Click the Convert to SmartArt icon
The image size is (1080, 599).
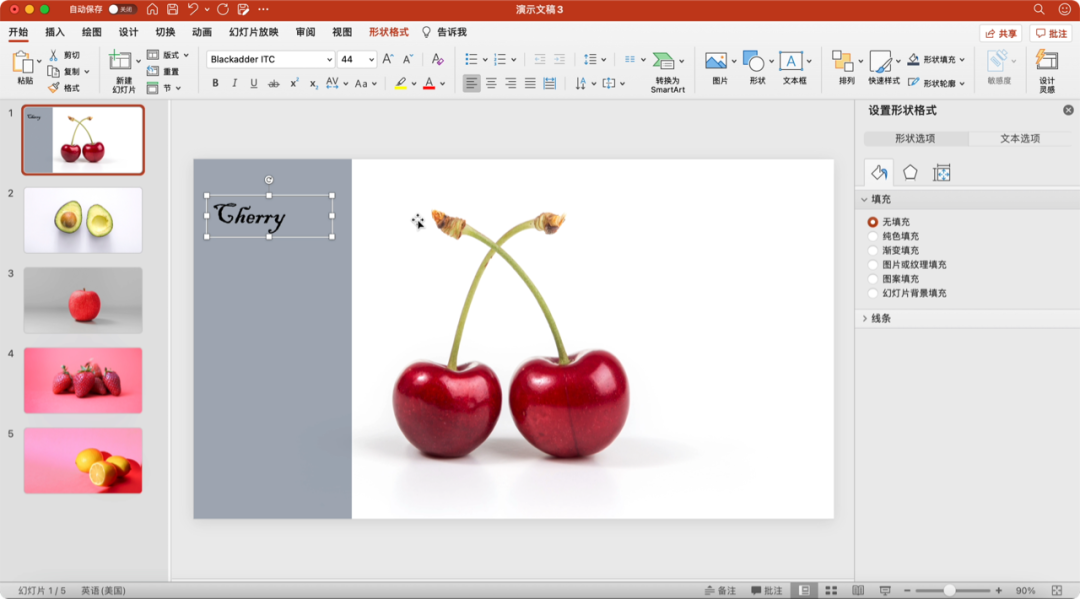pyautogui.click(x=664, y=62)
